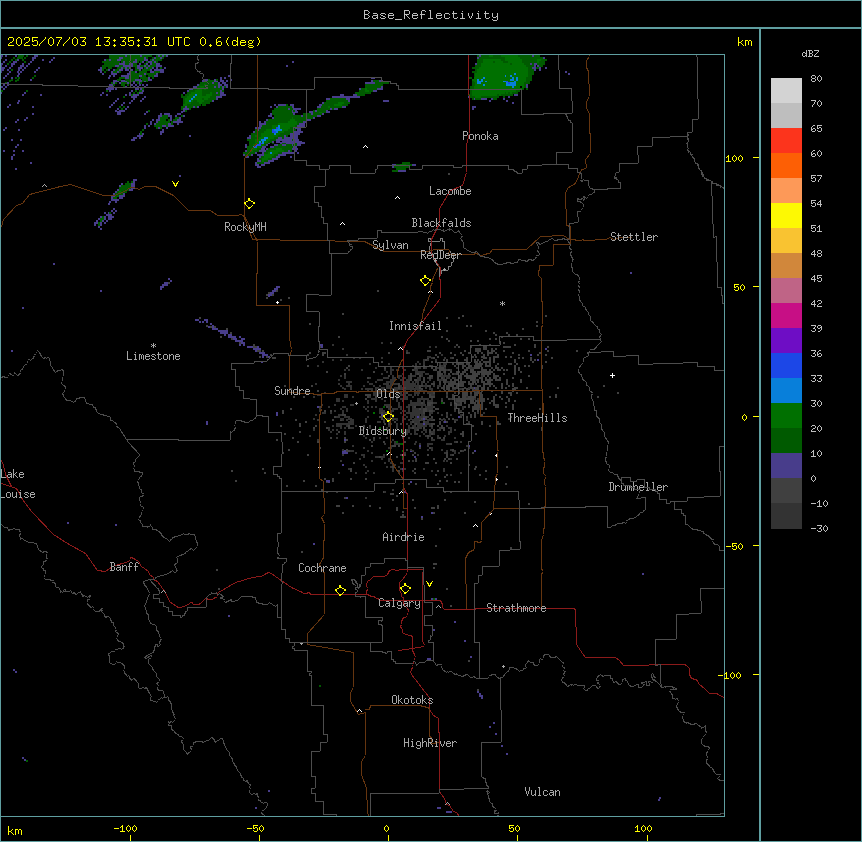Click the Drumheller label
Screen dimensions: 862x842
tap(638, 487)
